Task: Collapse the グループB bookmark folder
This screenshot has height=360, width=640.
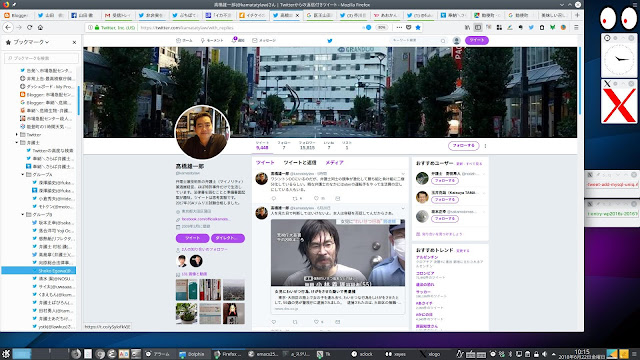Action: click(x=23, y=214)
